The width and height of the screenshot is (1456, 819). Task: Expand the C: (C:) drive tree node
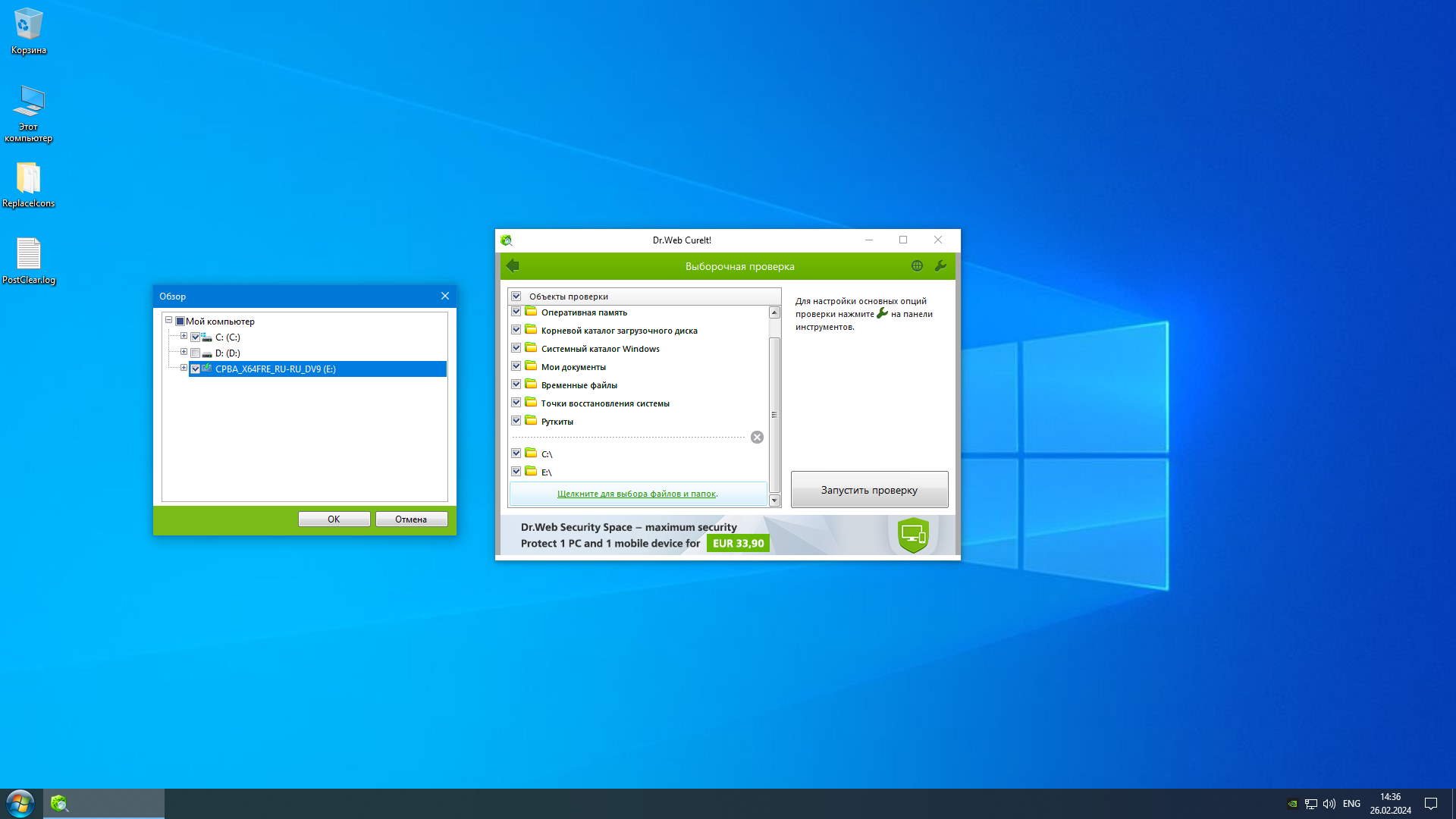pyautogui.click(x=184, y=336)
